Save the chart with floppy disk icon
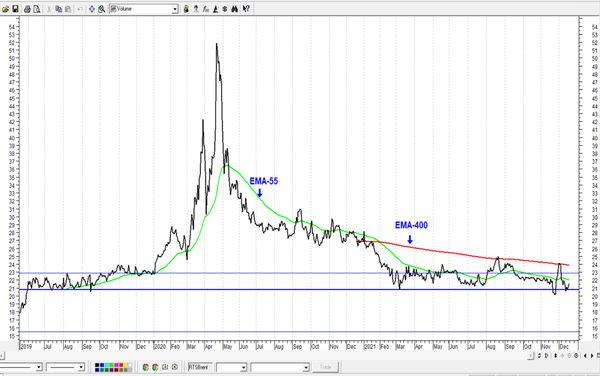Screen dimensions: 600x376 tap(15, 9)
